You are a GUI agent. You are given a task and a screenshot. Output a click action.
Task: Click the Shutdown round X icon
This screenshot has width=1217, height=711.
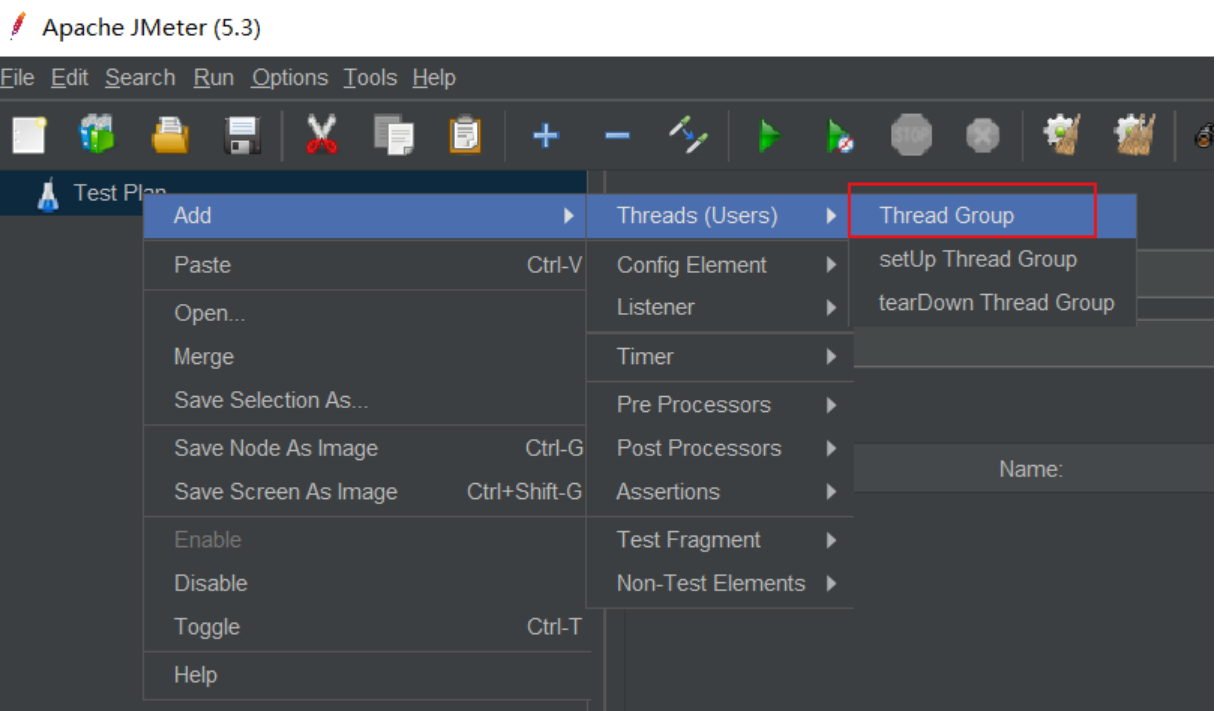point(983,135)
